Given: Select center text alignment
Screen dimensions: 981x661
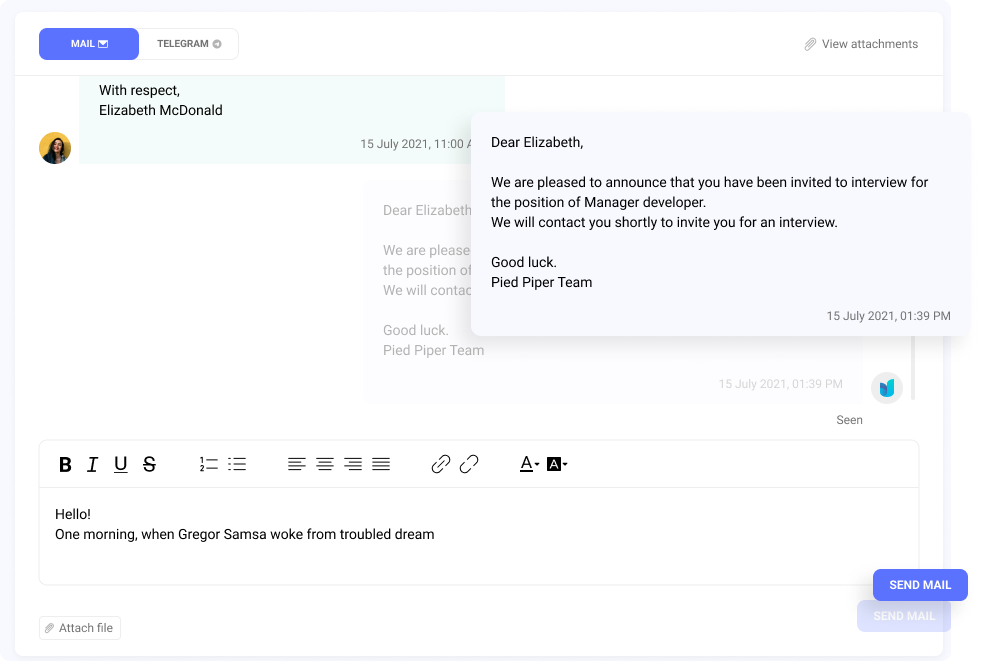Looking at the screenshot, I should pyautogui.click(x=325, y=464).
